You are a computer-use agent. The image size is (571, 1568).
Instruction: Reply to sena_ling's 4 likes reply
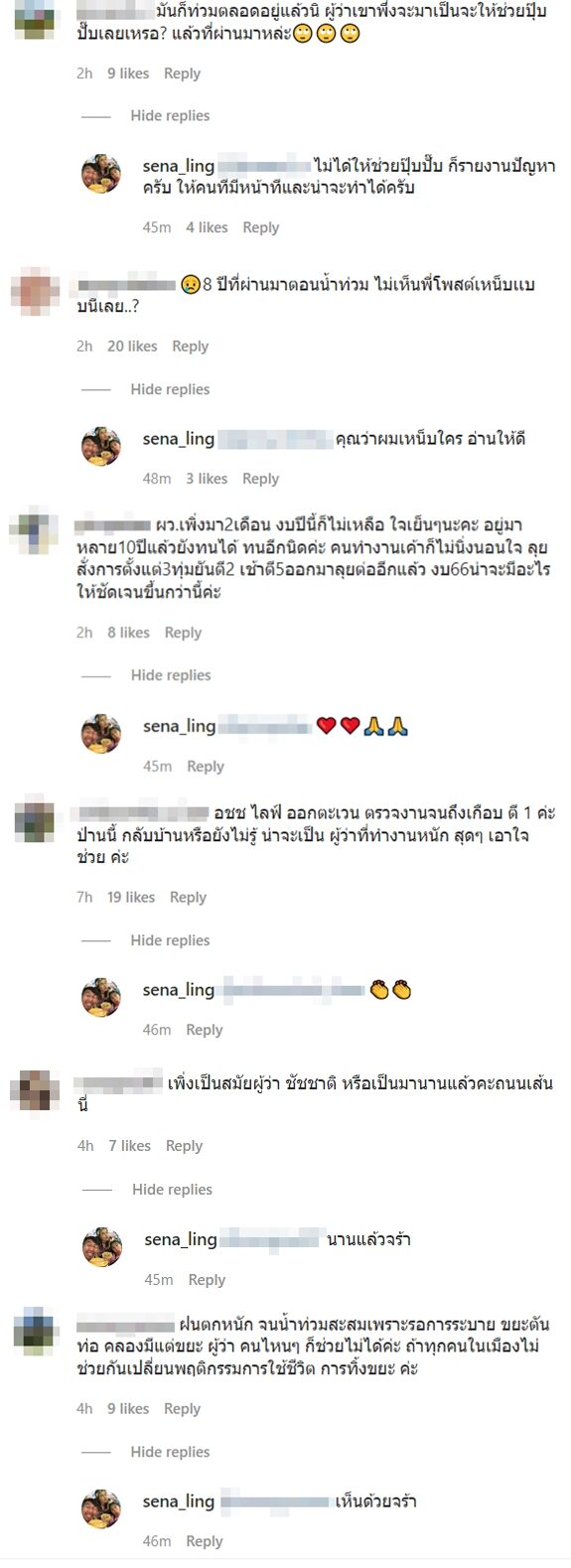pos(260,227)
